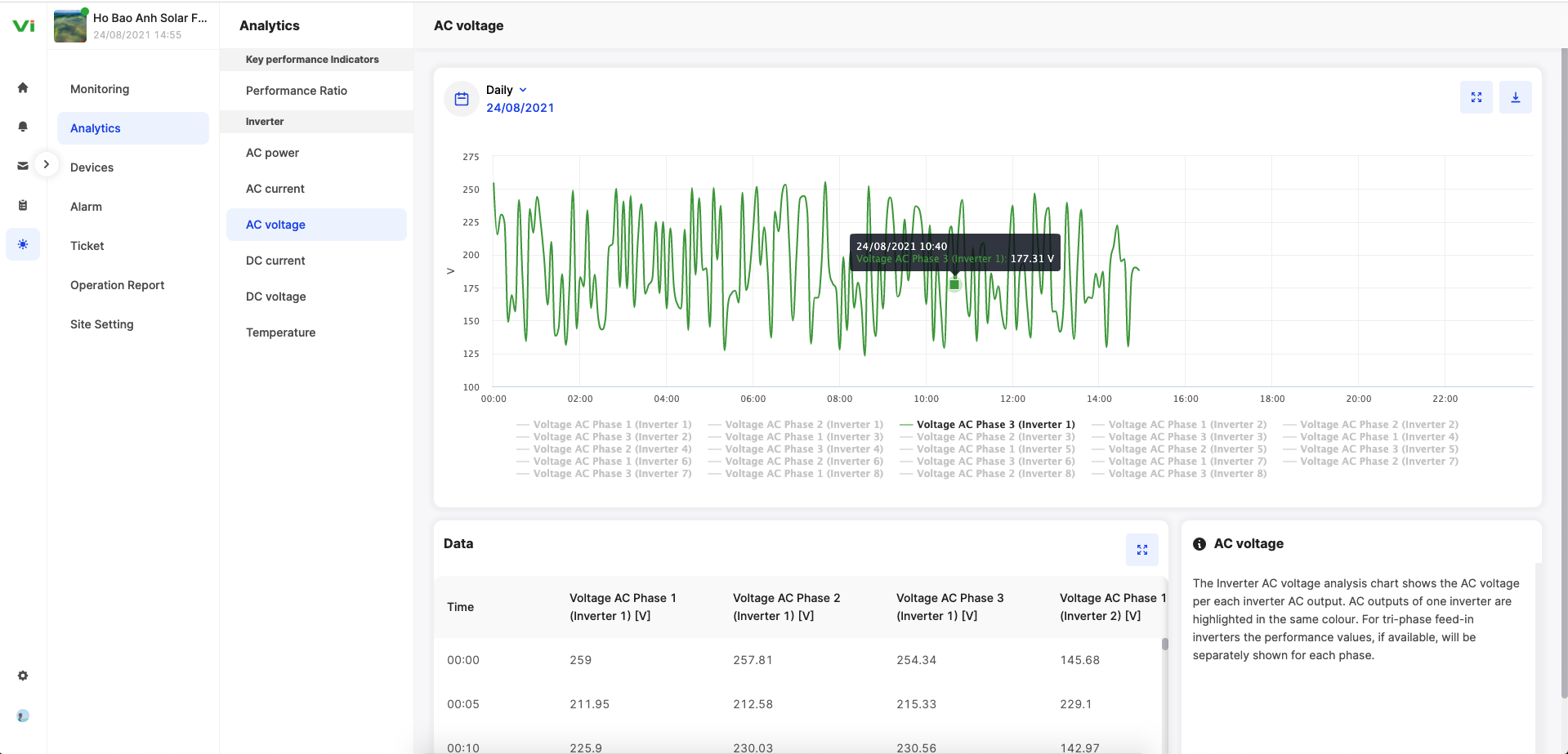Show Voltage AC Phase 2 (Inverter 7) series
This screenshot has height=754, width=1568.
click(x=1378, y=462)
